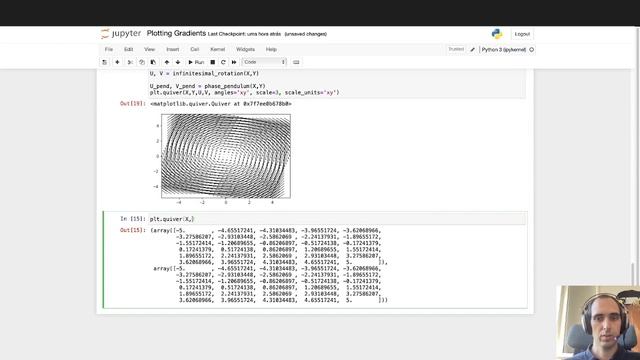Click the presenter webcam video overlay
Screen dimensions: 640x360
[598, 322]
